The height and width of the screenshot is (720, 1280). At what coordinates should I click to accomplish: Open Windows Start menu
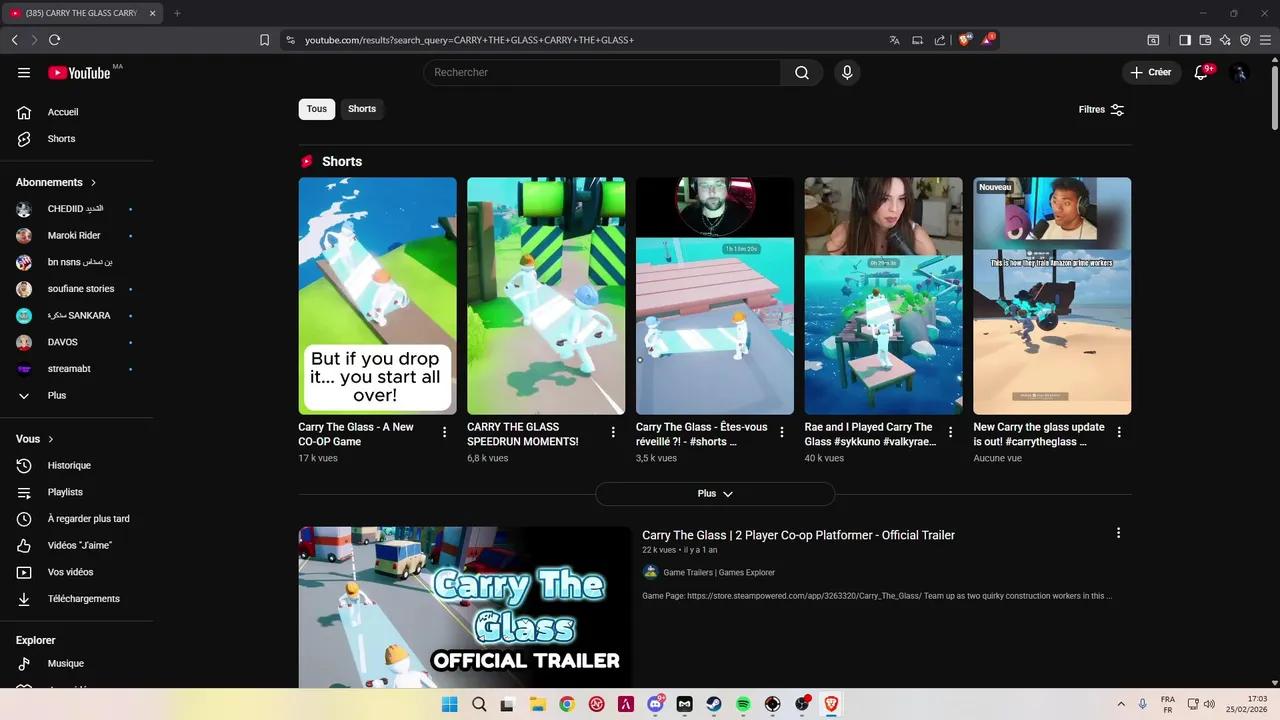point(449,704)
